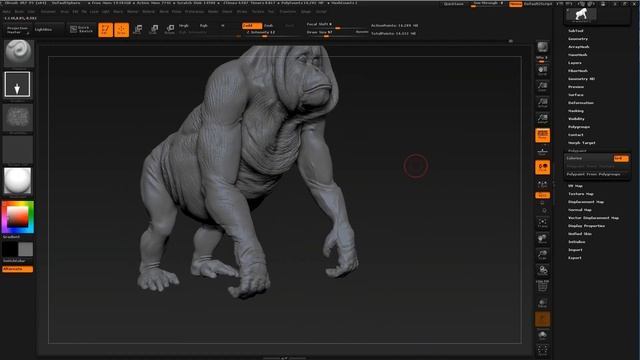Click the Frame icon on right shelf
Screen dimensions: 640x360
click(x=542, y=223)
